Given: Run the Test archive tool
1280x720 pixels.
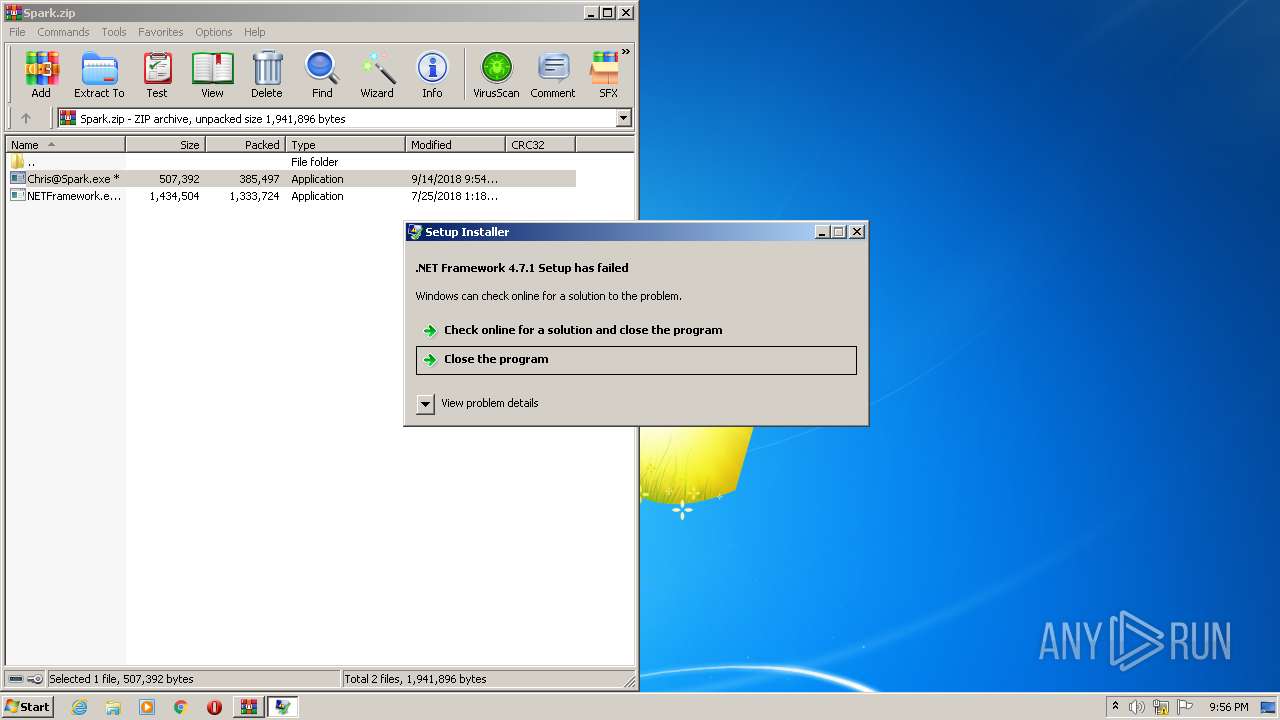Looking at the screenshot, I should 157,75.
